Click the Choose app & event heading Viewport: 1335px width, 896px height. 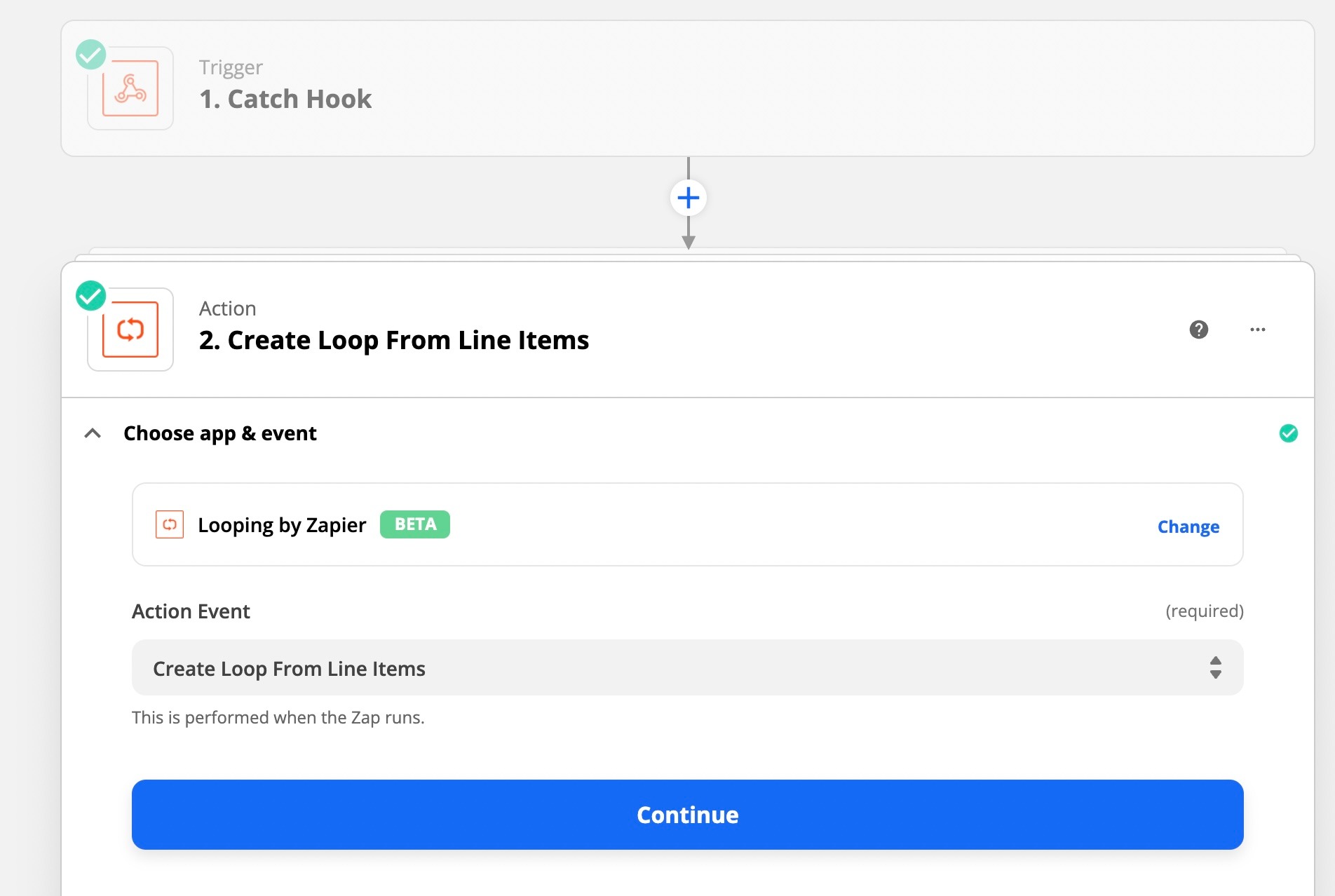tap(220, 433)
